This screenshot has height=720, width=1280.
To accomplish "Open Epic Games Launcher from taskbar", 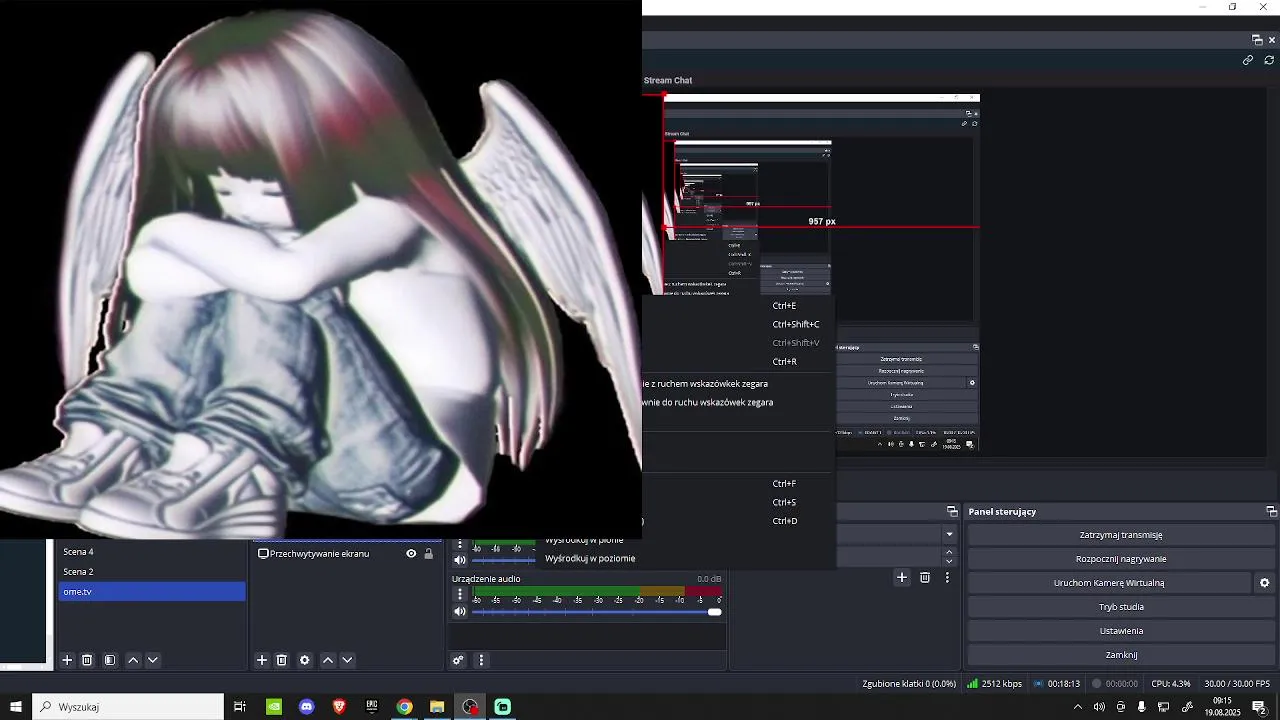I will 372,707.
